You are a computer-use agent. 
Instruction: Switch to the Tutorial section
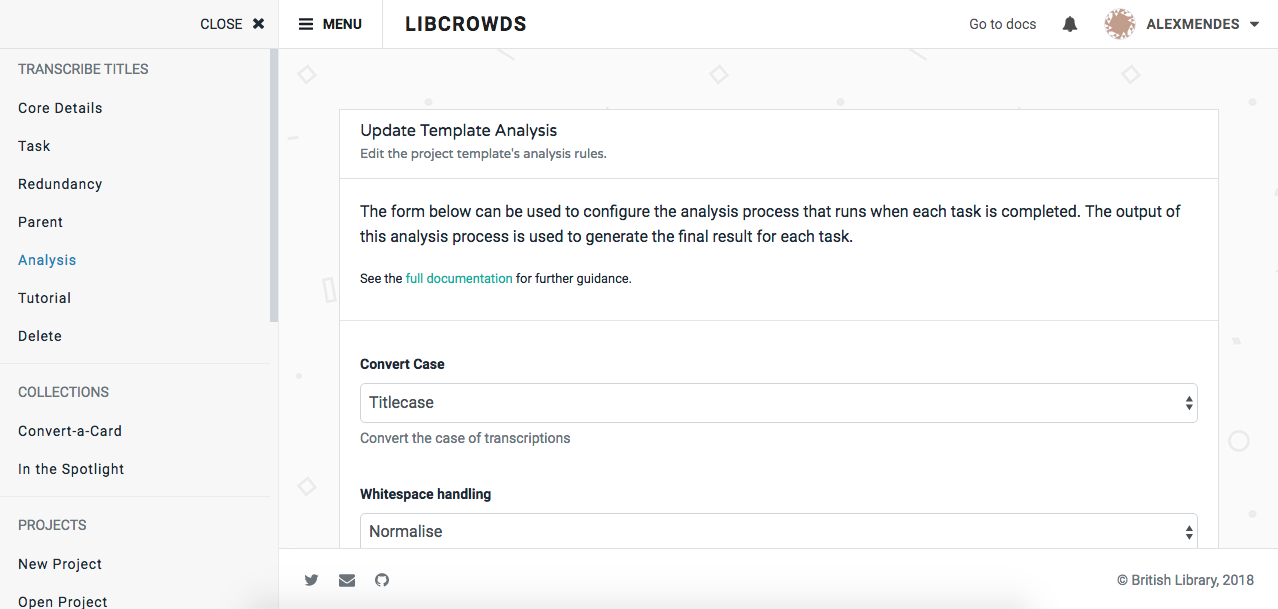click(44, 297)
